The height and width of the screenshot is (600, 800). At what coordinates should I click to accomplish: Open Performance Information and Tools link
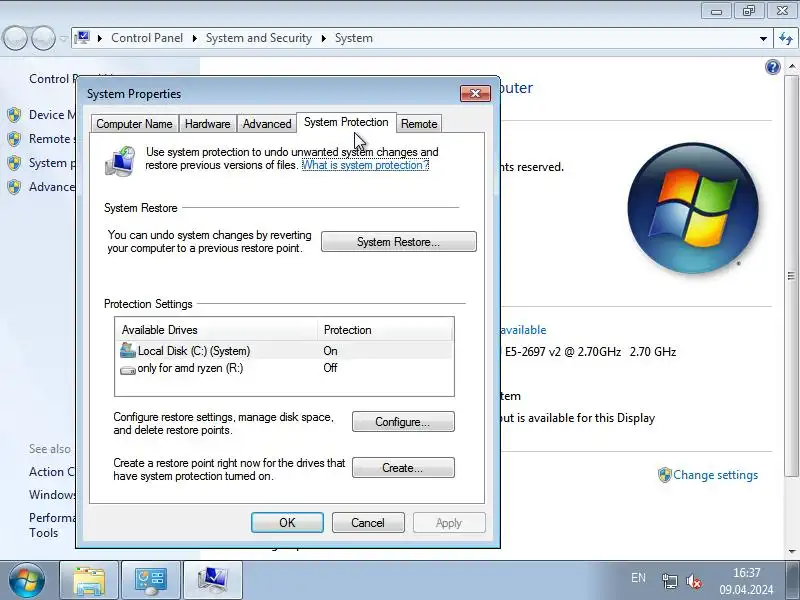pos(52,525)
